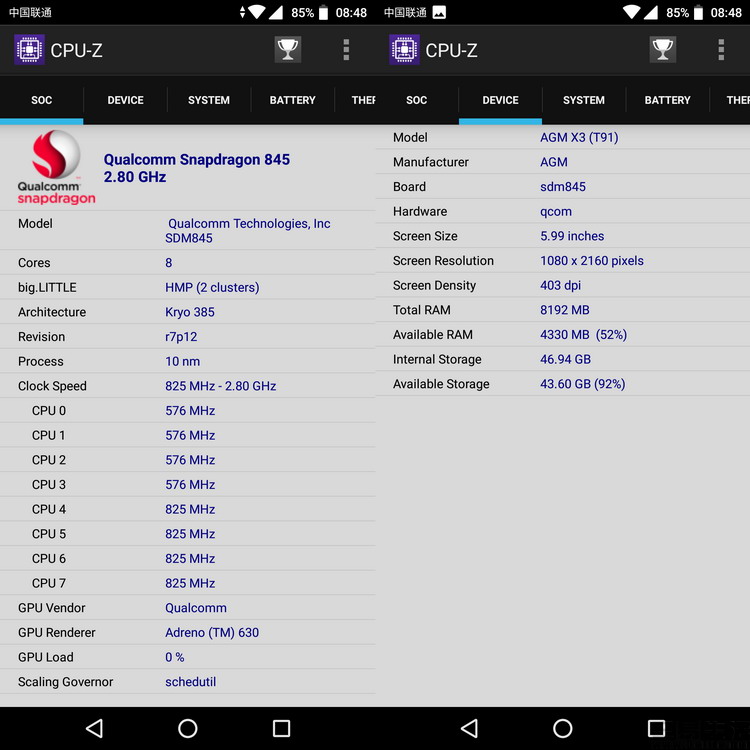Tap battery icon in left status bar
Screen dimensions: 750x750
pyautogui.click(x=323, y=12)
